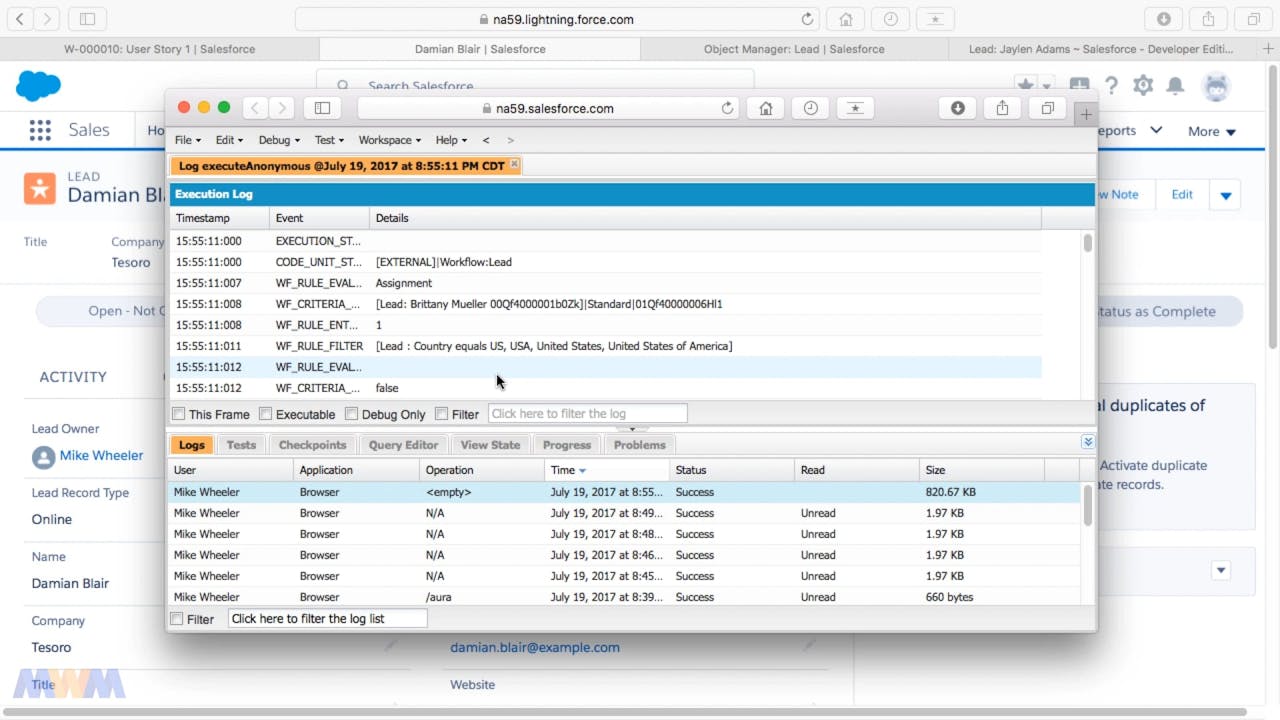Screen dimensions: 1280x720
Task: Select the WF_RULE_FILTER log row
Action: [x=606, y=346]
